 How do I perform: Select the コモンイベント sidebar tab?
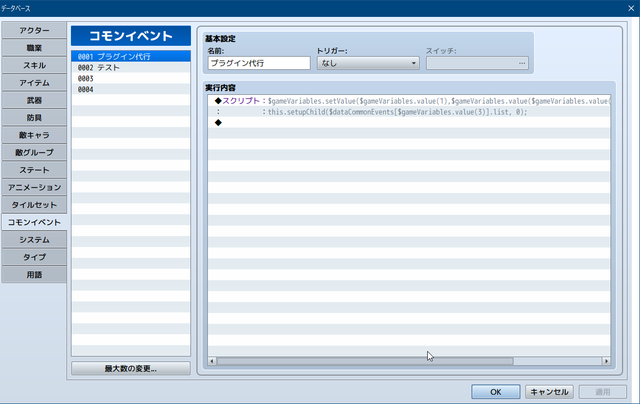[x=34, y=222]
